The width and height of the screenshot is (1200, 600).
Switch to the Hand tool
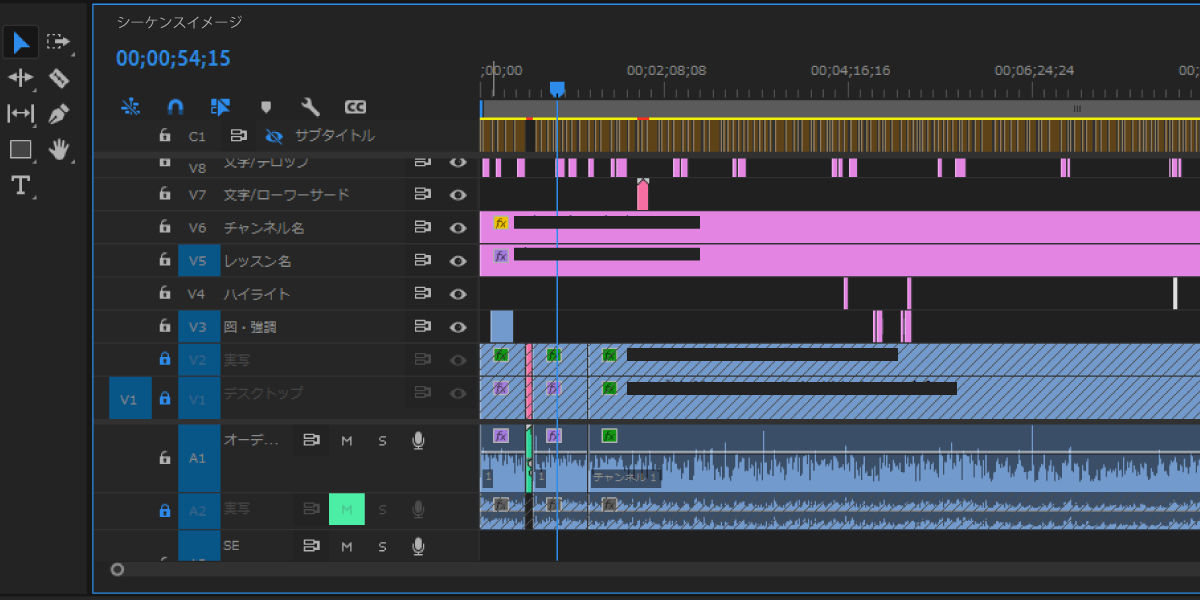(x=59, y=150)
